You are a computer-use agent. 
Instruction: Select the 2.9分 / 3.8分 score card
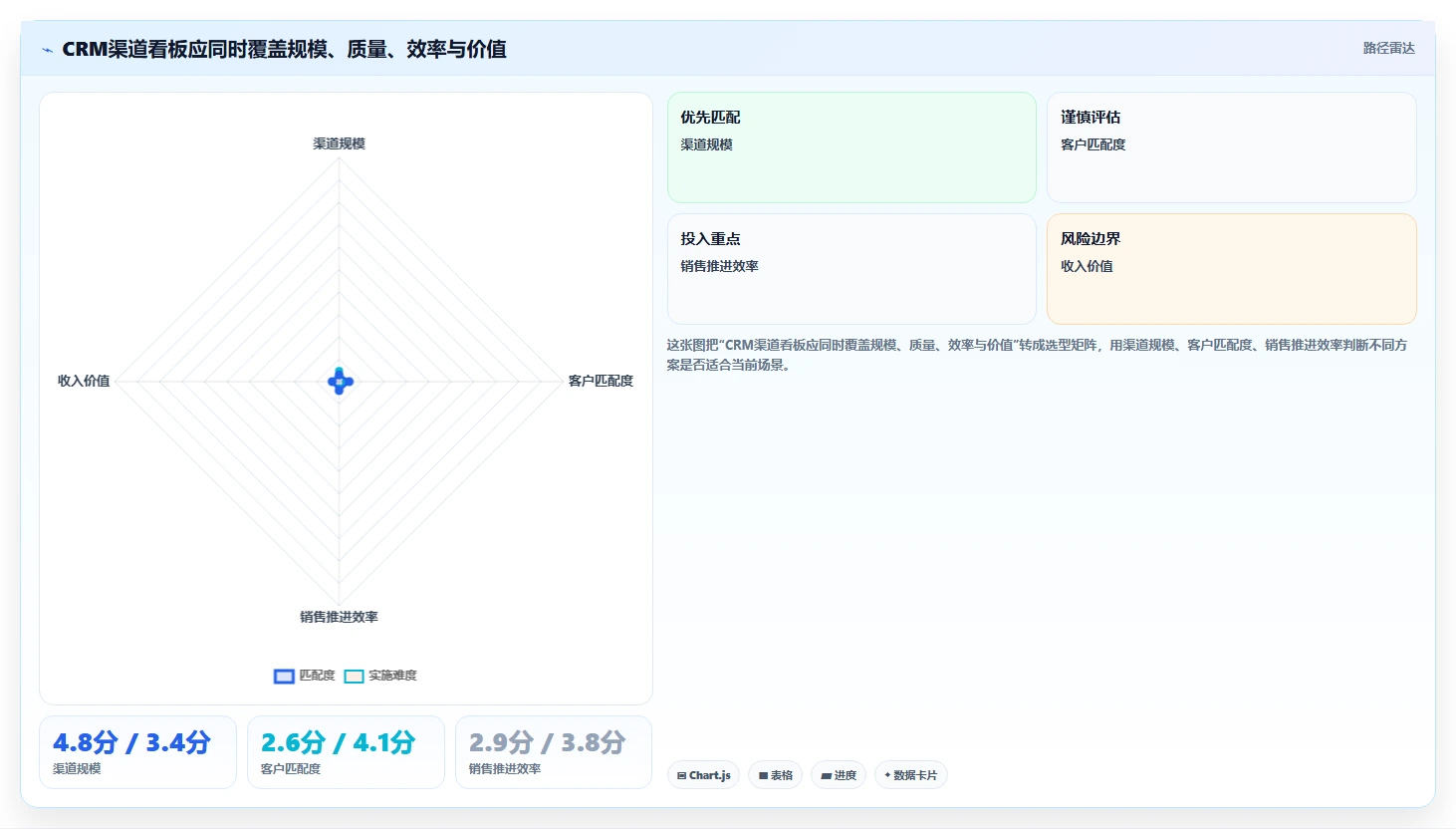[x=554, y=752]
